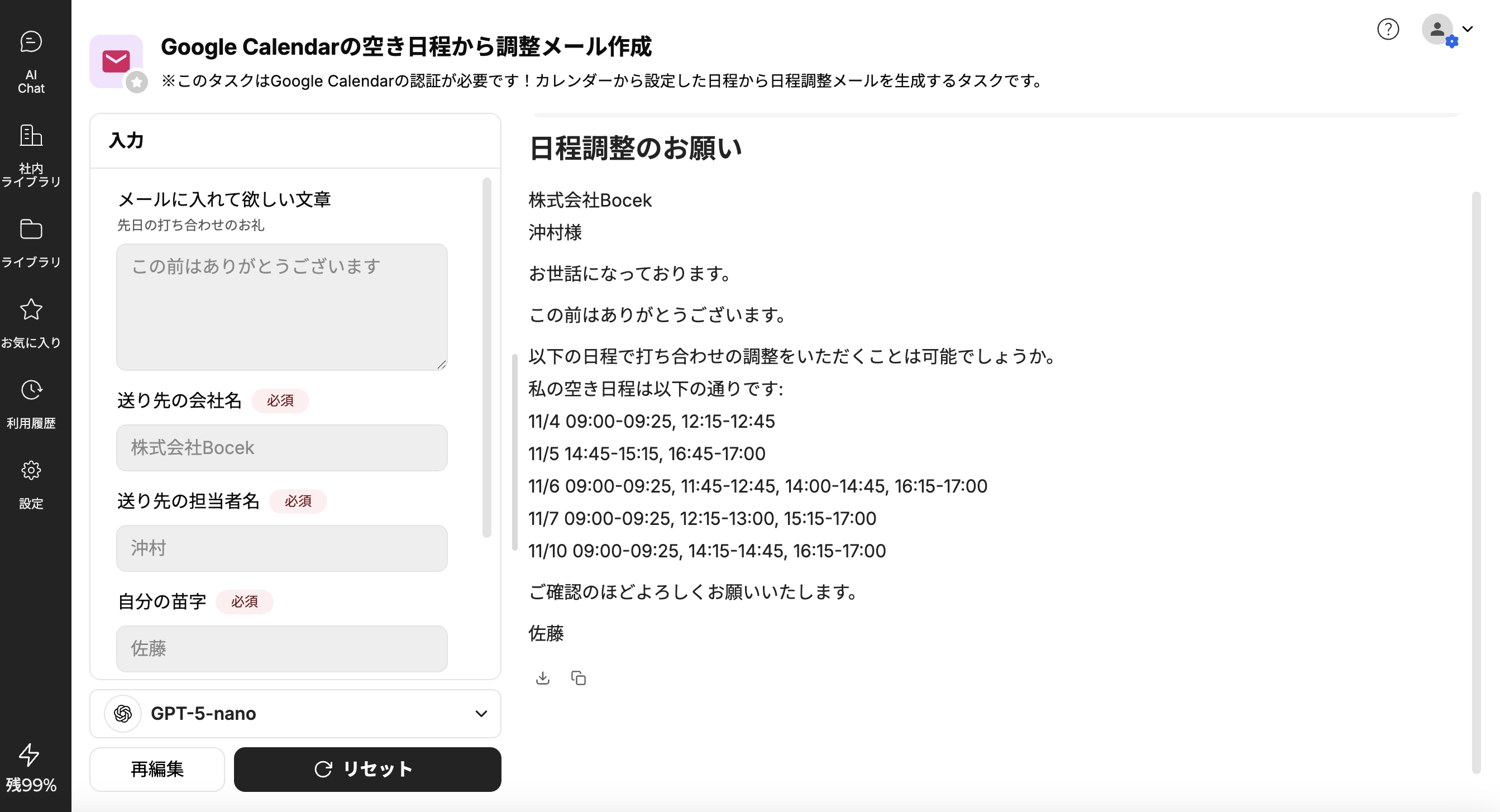Viewport: 1500px width, 812px height.
Task: Click the メールに入れて欲しい文章 text area
Action: (282, 307)
